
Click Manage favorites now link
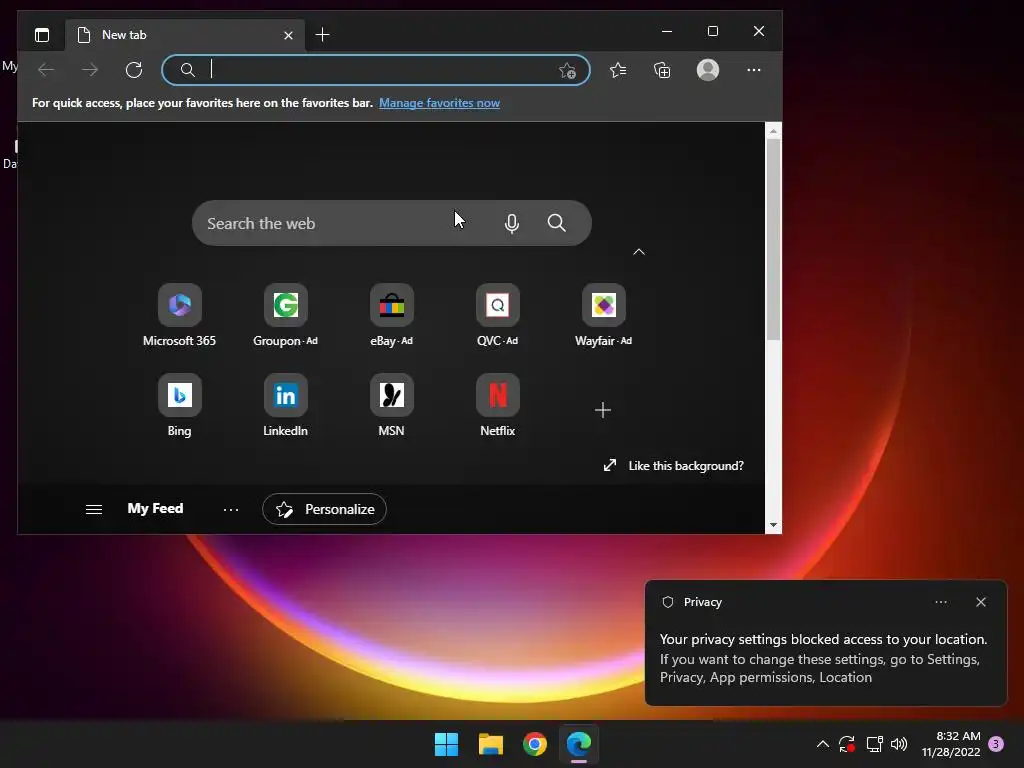(440, 103)
